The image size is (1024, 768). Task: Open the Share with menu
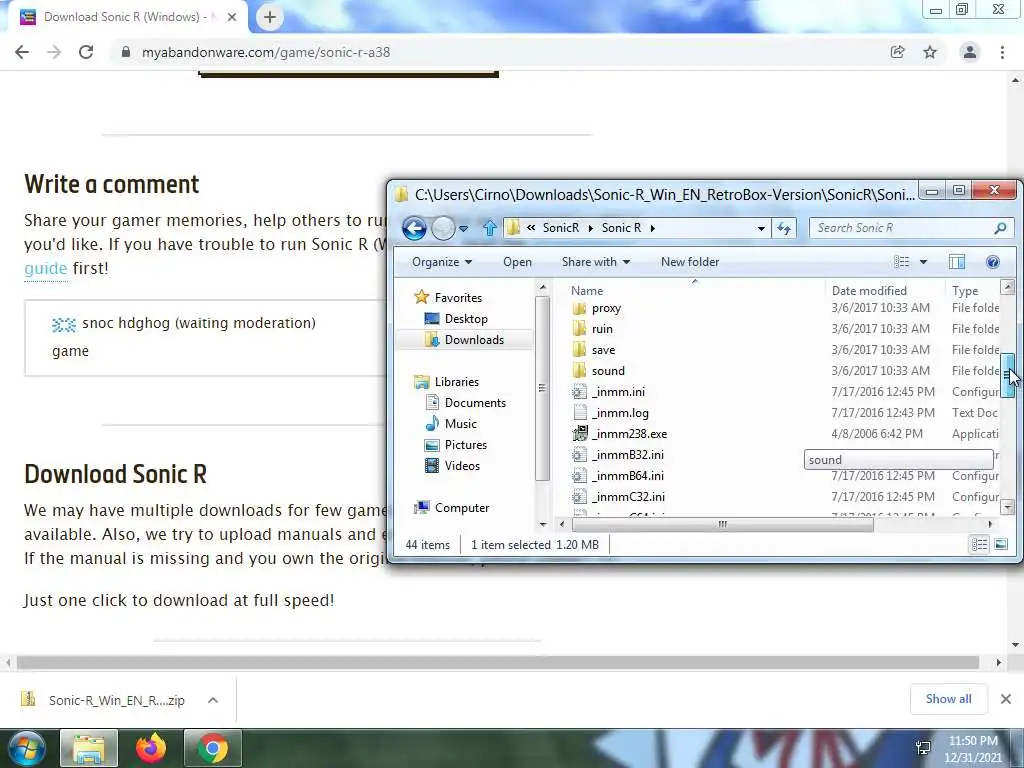[596, 262]
